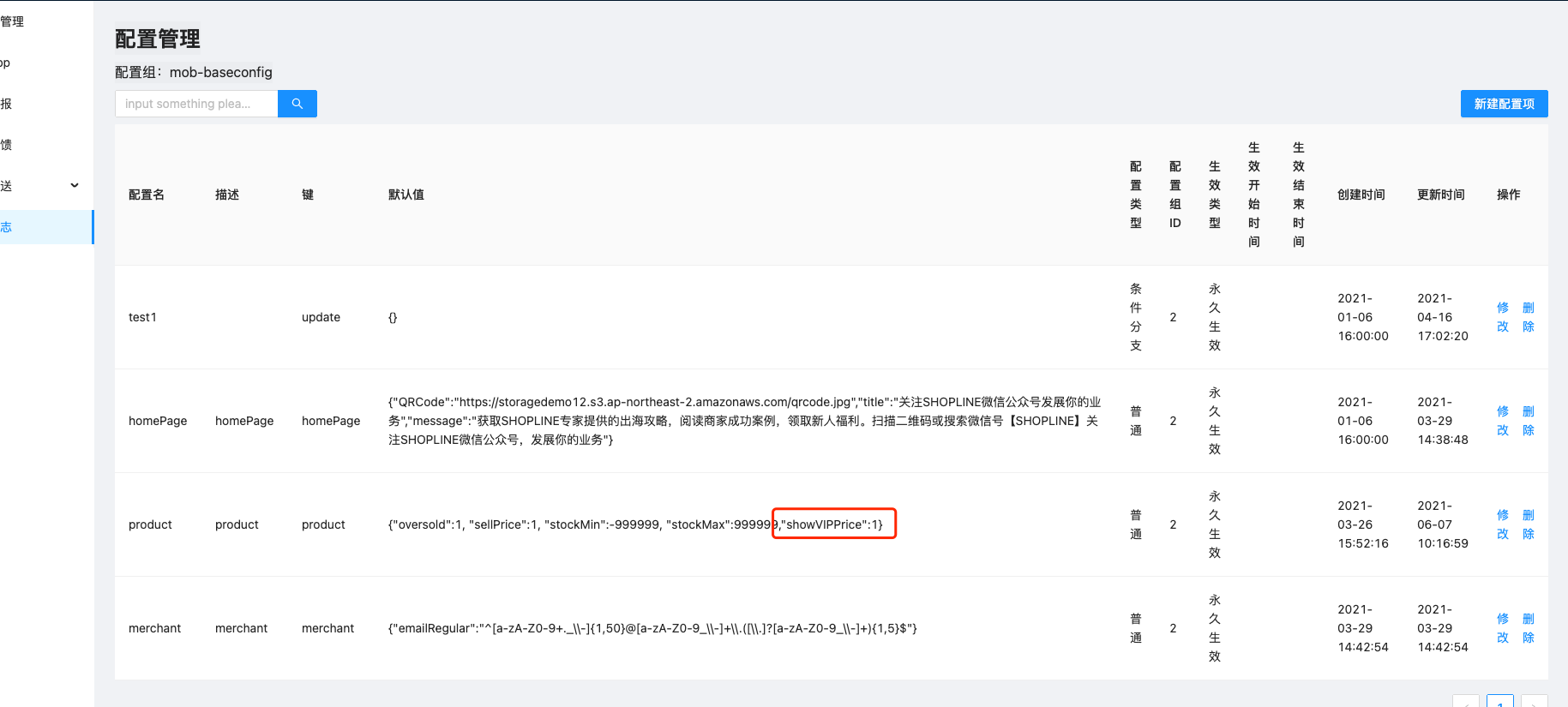Expand the 送 sidebar submenu chevron

pos(75,186)
